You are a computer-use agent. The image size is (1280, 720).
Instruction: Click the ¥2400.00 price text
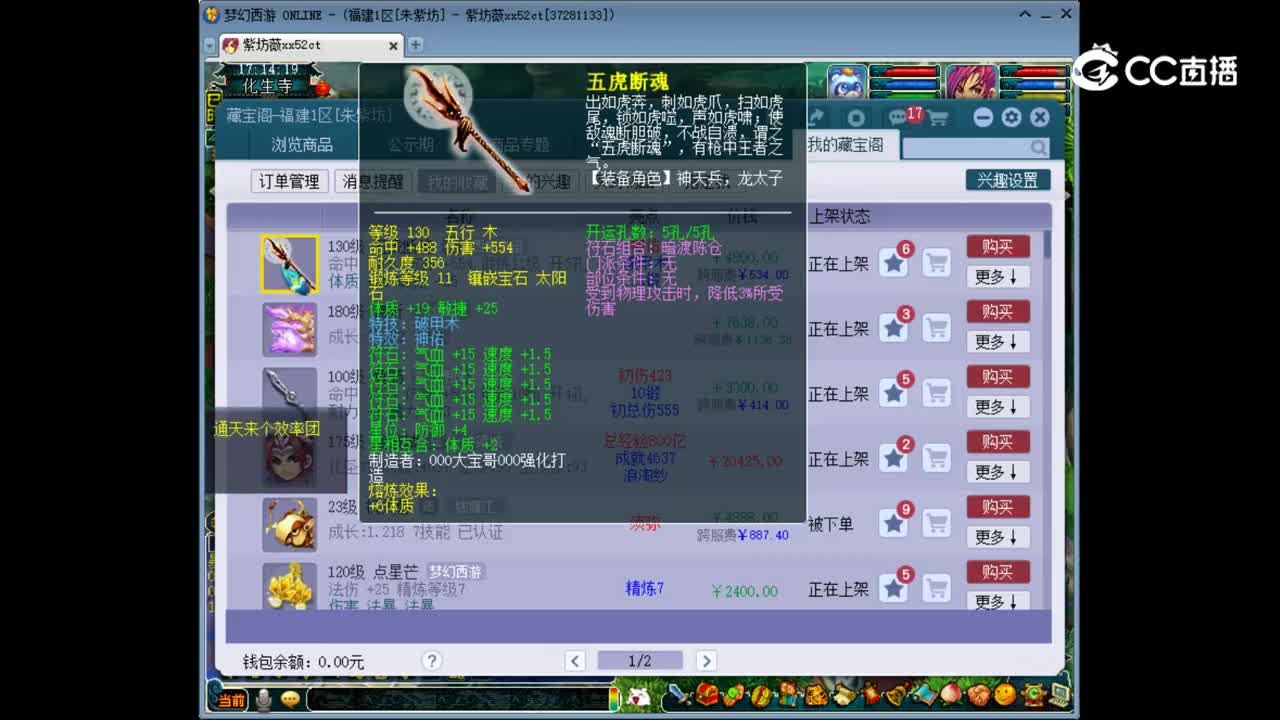(x=744, y=591)
